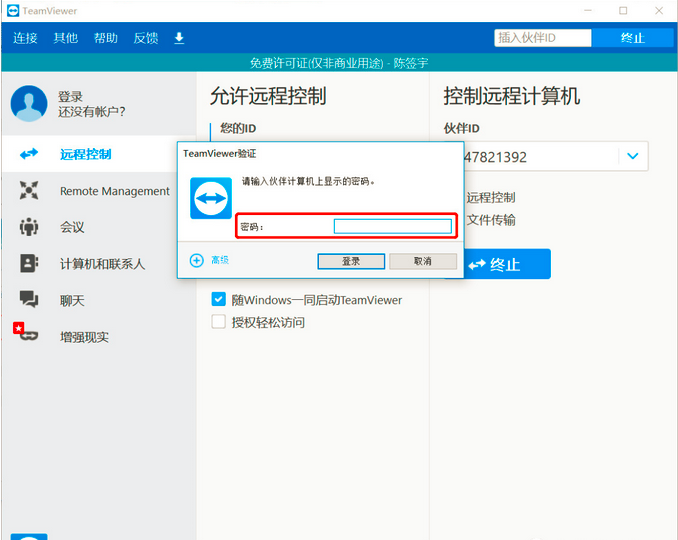Screen dimensions: 678x540
Task: Expand the 高级 advanced options in dialog
Action: click(197, 260)
